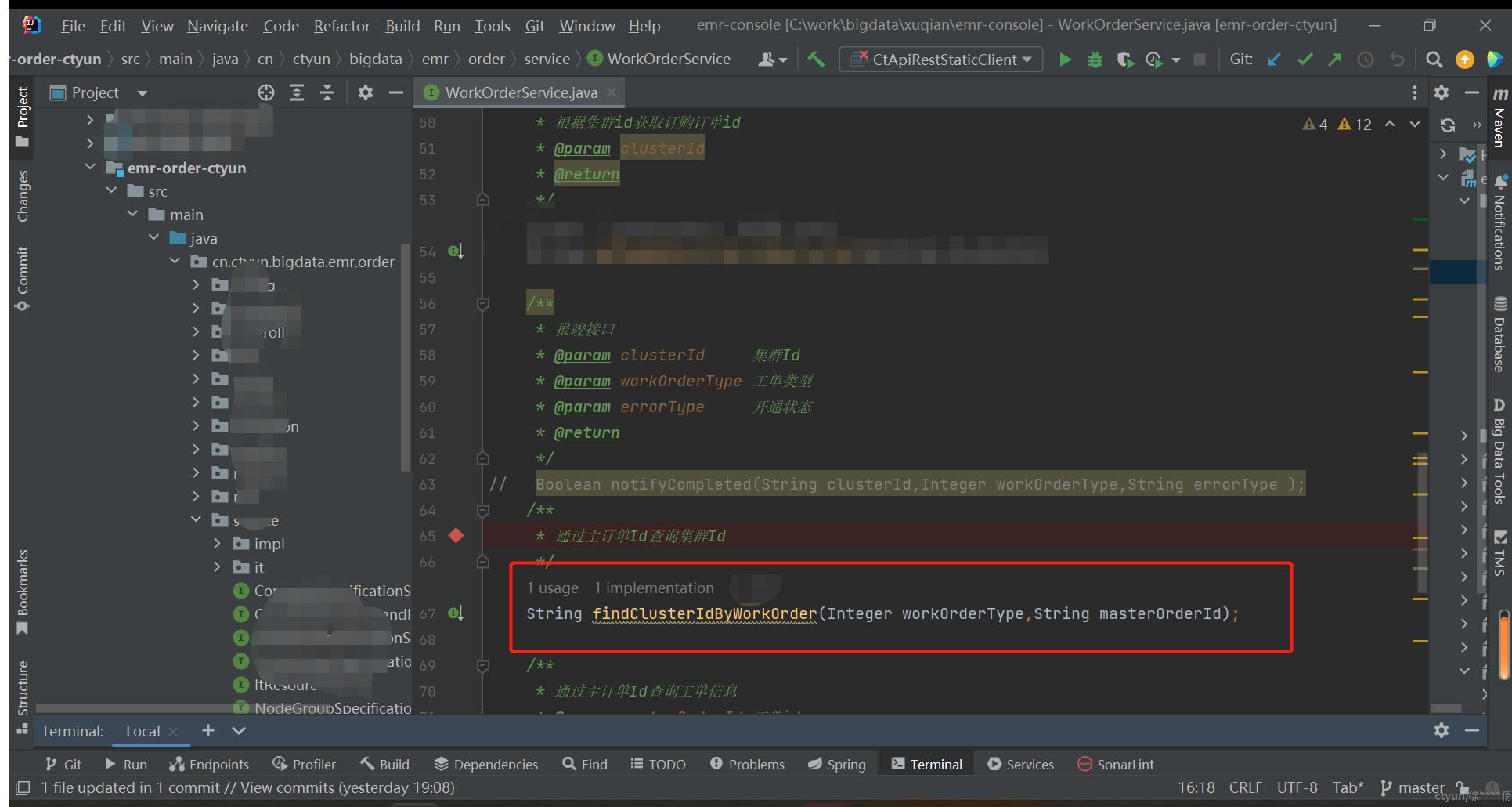The width and height of the screenshot is (1512, 807).
Task: Rollback changes with the undo arrow
Action: tap(1396, 60)
